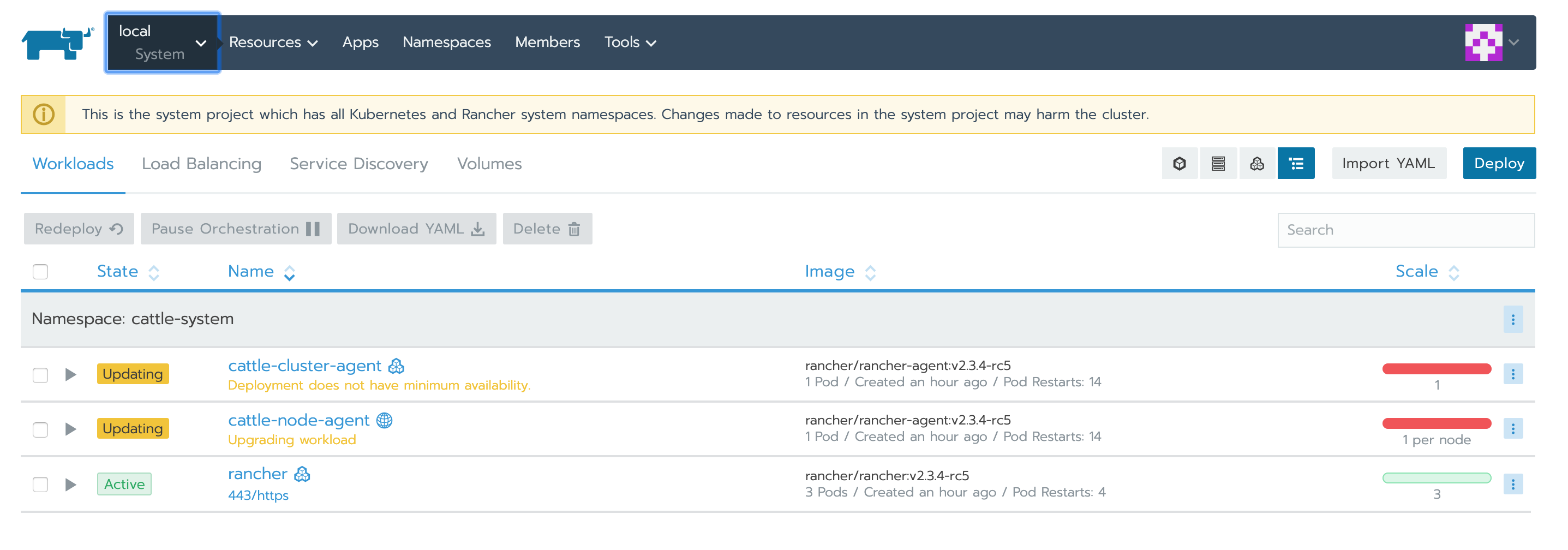Click the Rancher cow logo
The width and height of the screenshot is (1568, 550).
[58, 43]
